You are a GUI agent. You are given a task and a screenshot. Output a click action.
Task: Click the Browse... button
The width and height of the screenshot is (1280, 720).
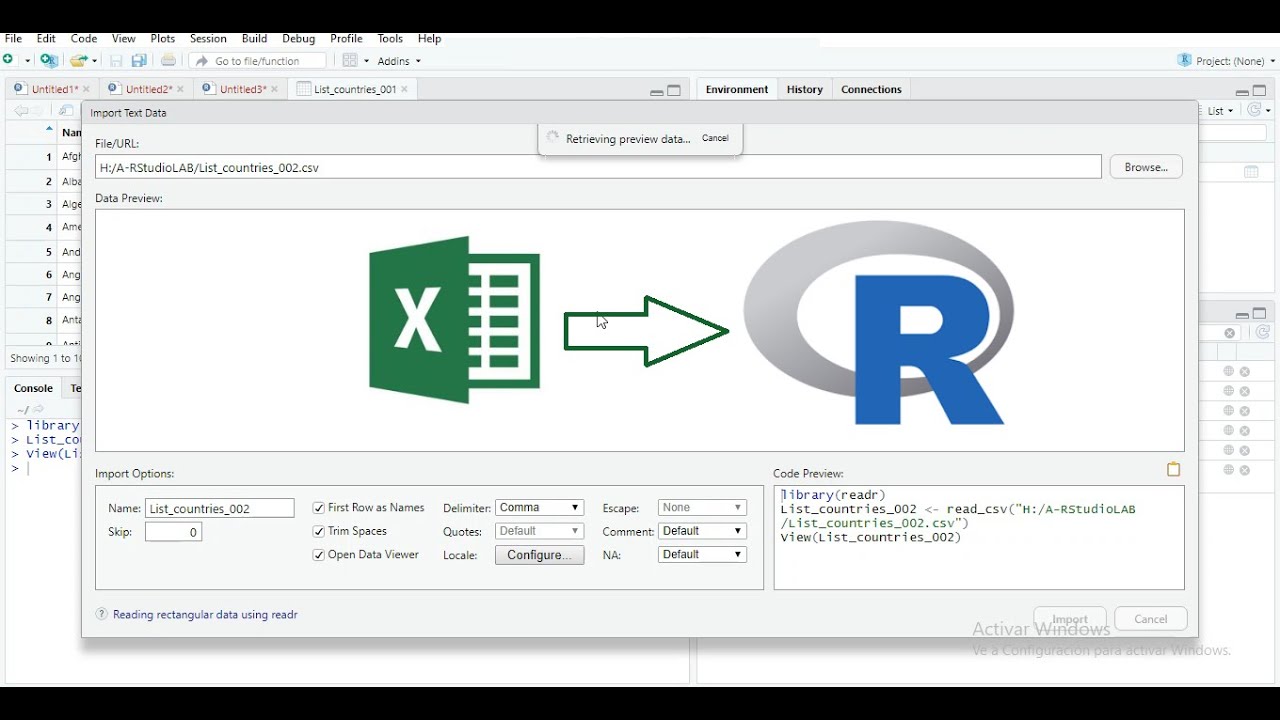tap(1146, 167)
